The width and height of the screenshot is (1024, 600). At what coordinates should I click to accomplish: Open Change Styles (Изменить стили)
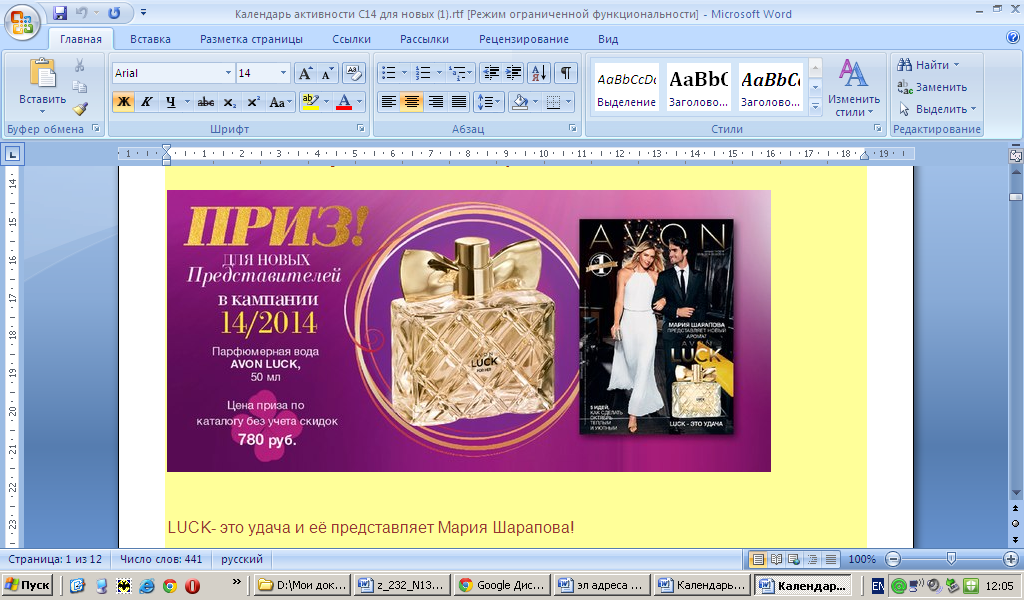(854, 88)
